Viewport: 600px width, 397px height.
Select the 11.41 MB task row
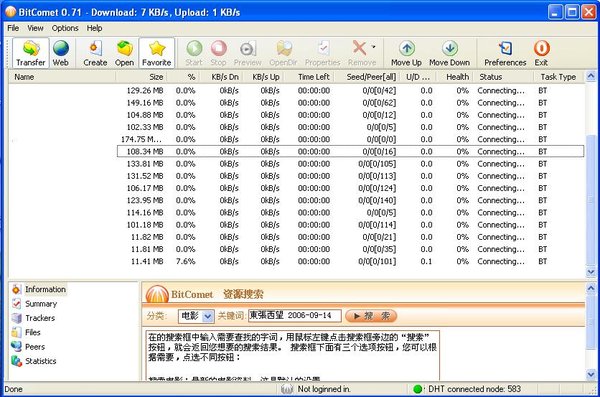297,261
